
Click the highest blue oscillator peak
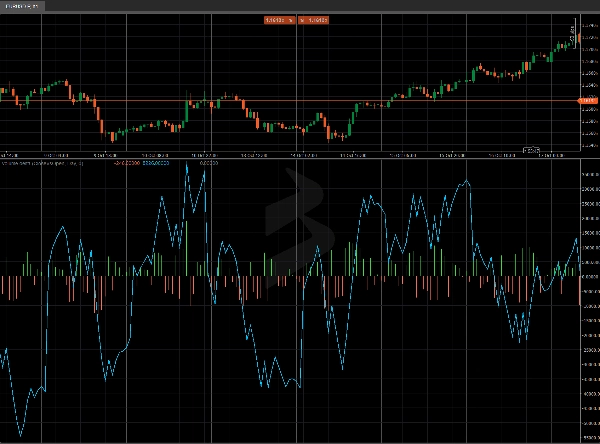[x=187, y=168]
